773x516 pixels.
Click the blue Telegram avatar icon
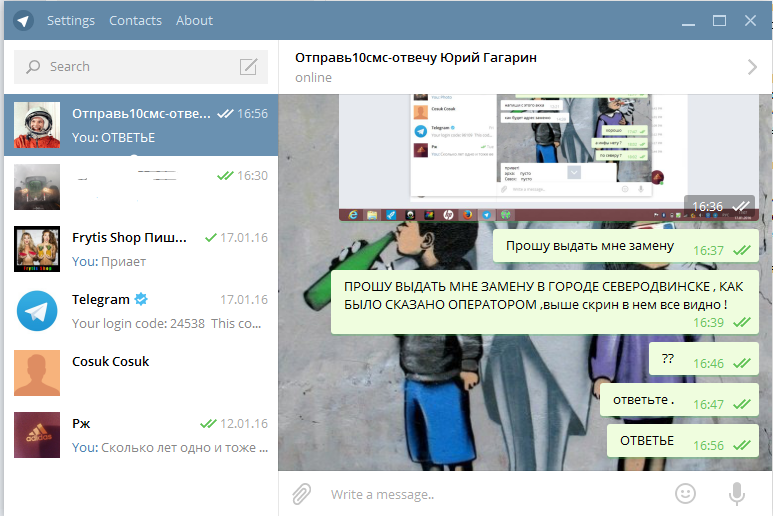point(37,311)
